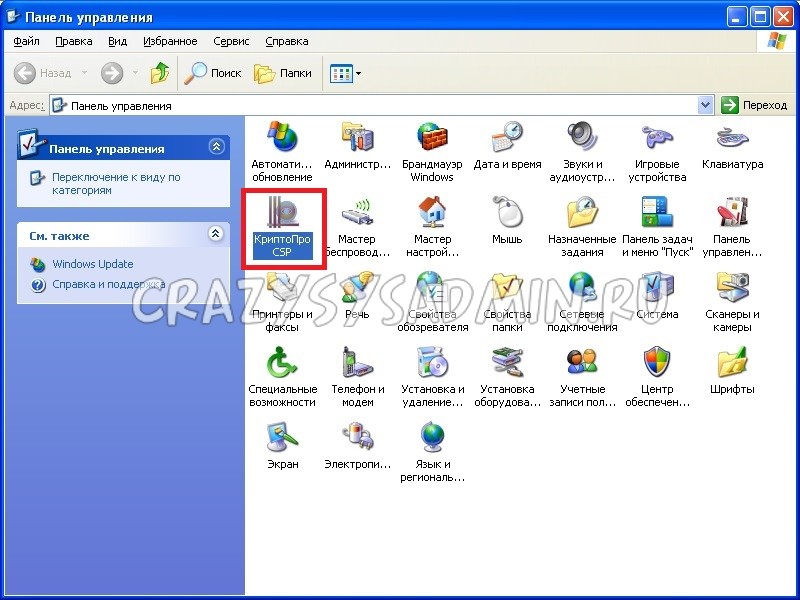800x600 pixels.
Task: Open the Windows Update link
Action: click(92, 264)
